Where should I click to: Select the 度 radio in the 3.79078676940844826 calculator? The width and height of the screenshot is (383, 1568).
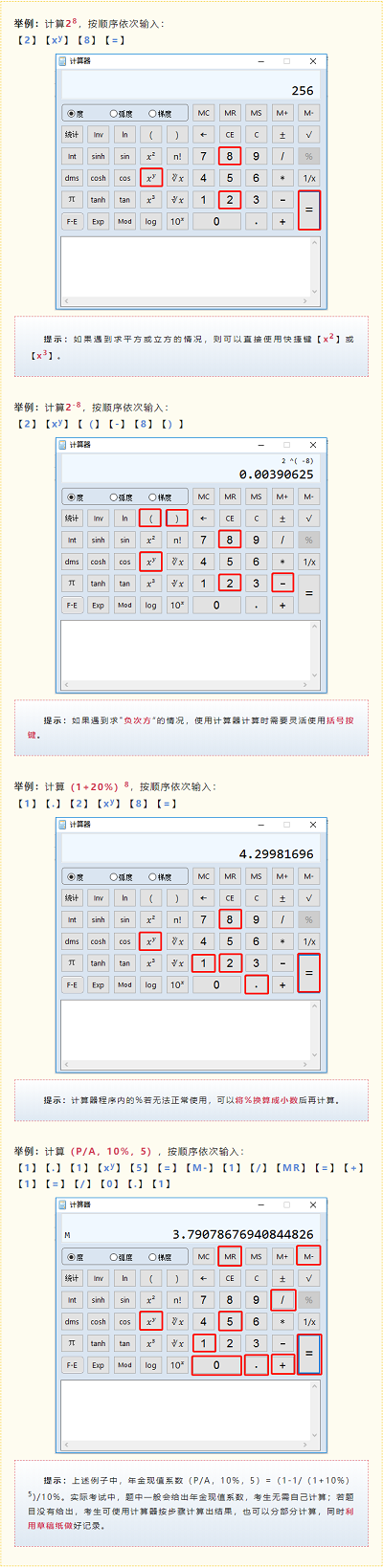(75, 1256)
